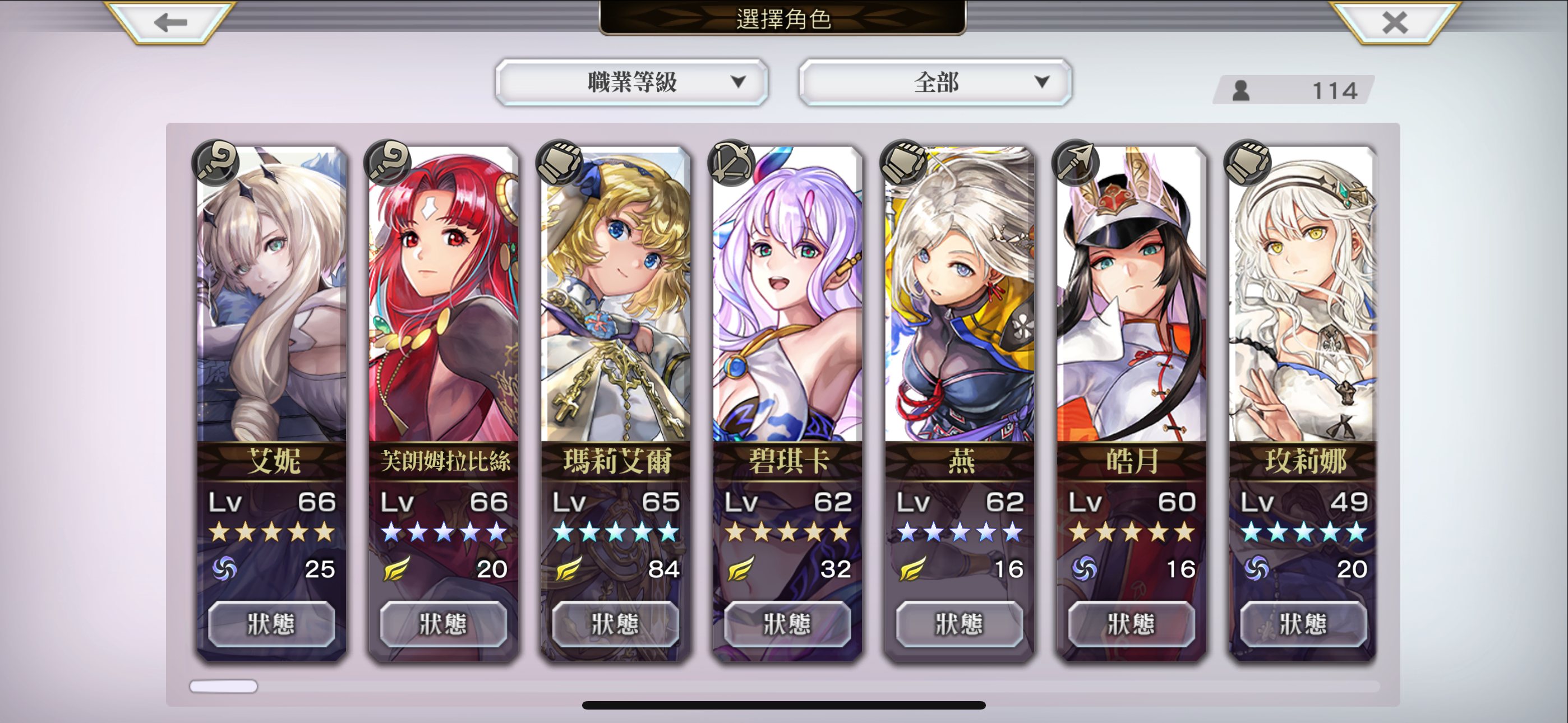Open the 職業等級 sort dropdown
The image size is (1568, 723).
click(x=631, y=82)
